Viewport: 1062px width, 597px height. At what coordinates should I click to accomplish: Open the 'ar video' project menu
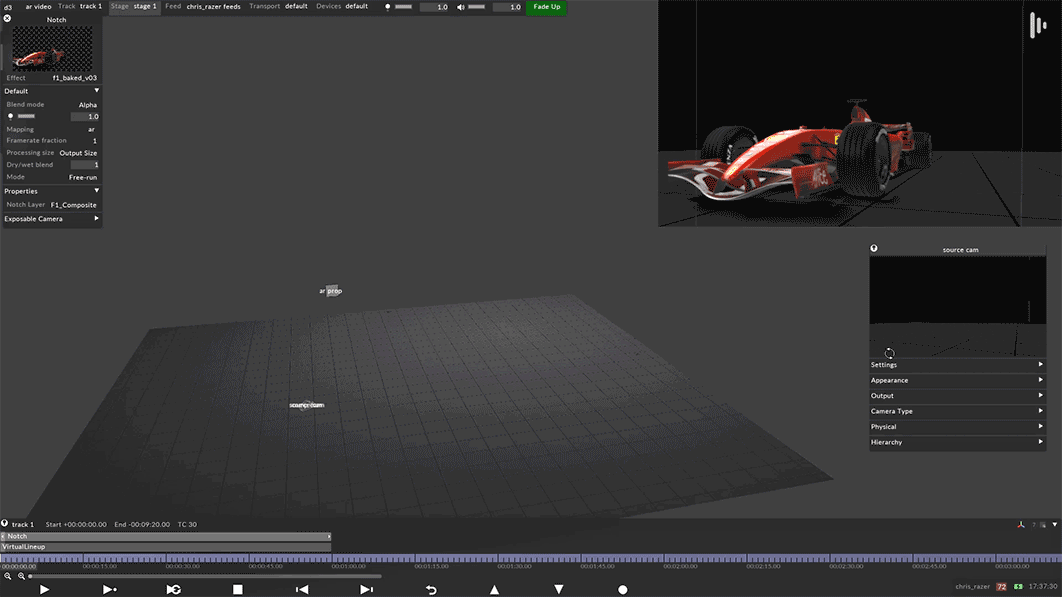click(39, 7)
